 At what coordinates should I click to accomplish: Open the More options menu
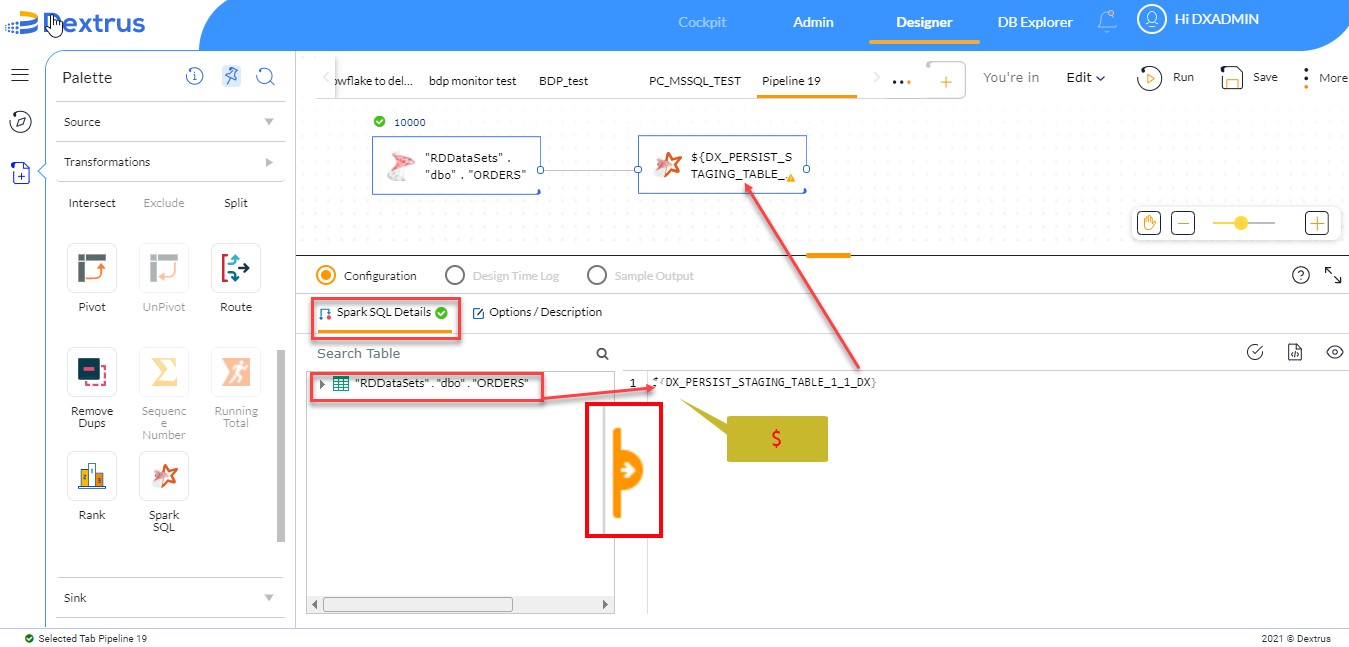(1306, 78)
